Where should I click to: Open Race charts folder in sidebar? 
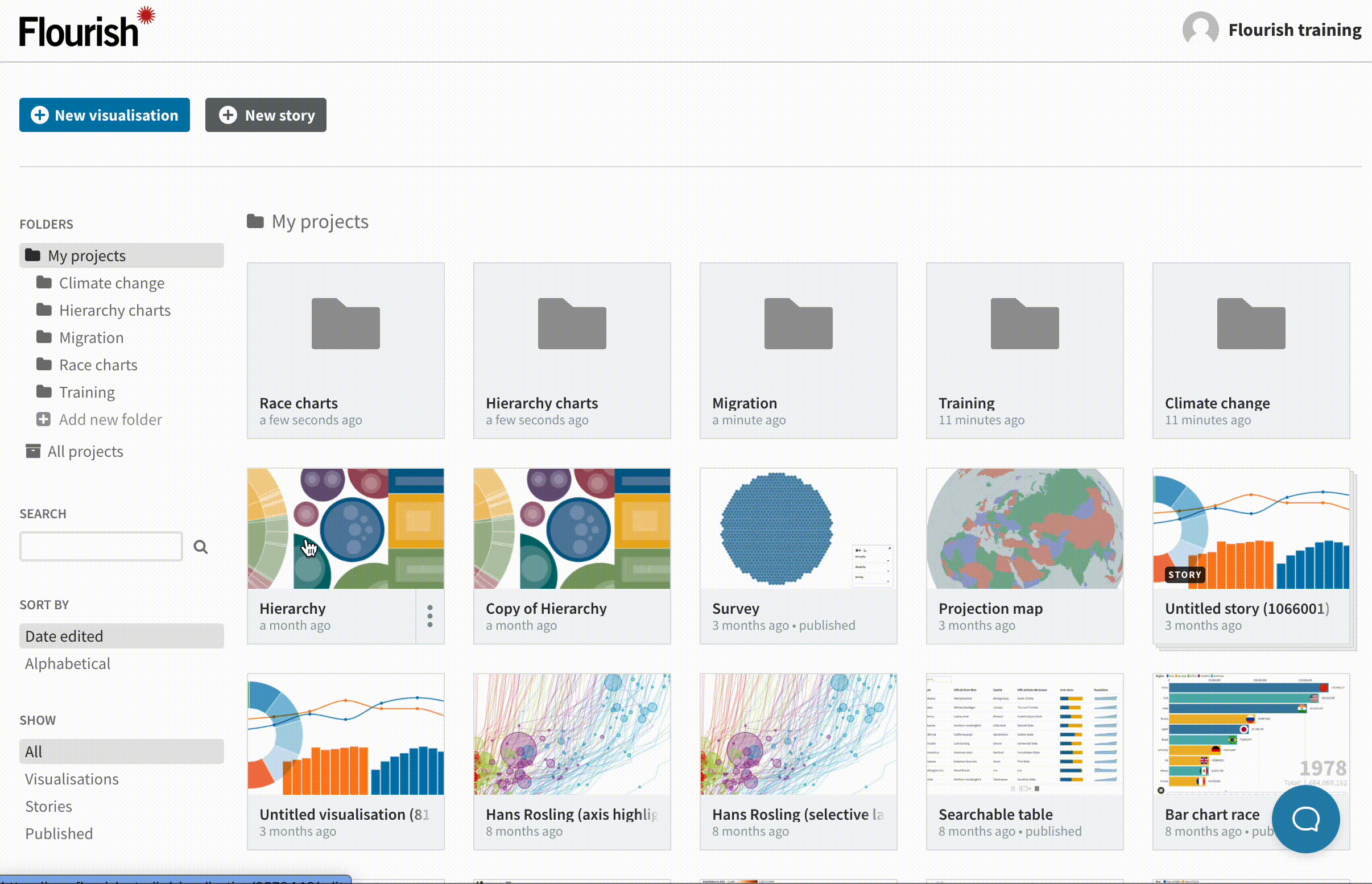(x=98, y=365)
